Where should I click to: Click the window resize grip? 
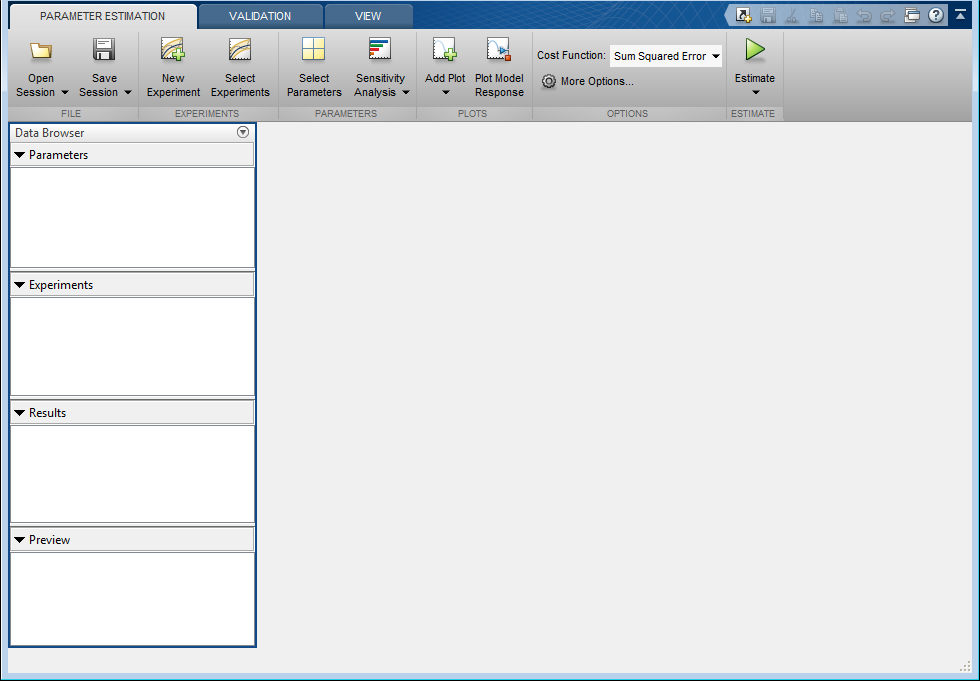coord(966,666)
